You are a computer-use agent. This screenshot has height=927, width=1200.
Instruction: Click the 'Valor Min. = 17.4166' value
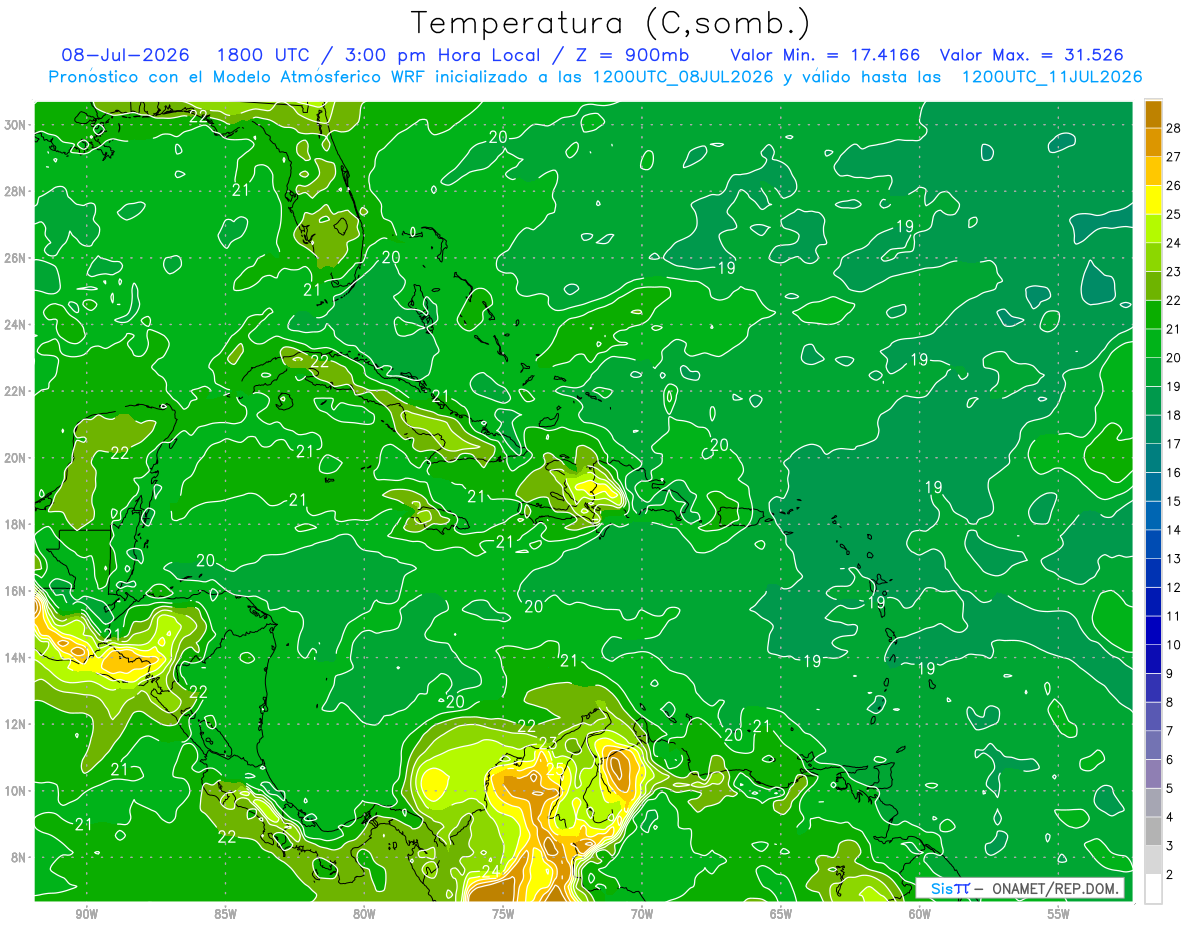coord(826,55)
